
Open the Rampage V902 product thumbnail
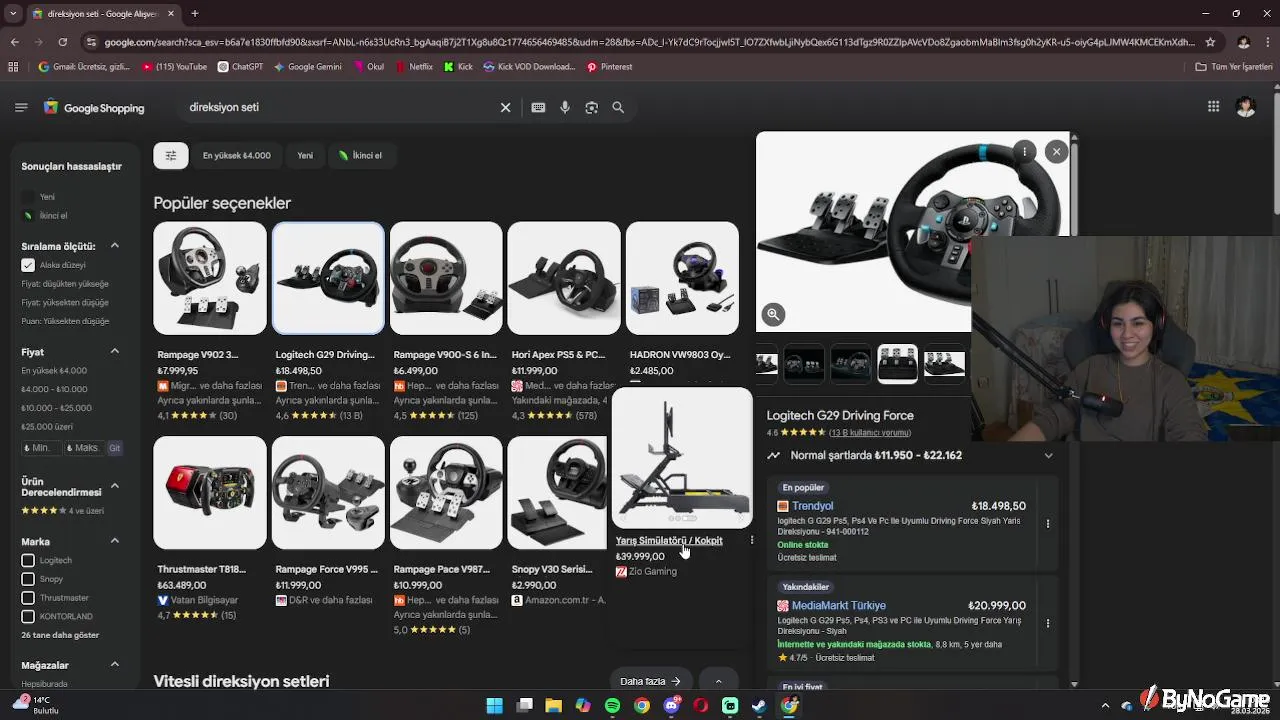(210, 278)
